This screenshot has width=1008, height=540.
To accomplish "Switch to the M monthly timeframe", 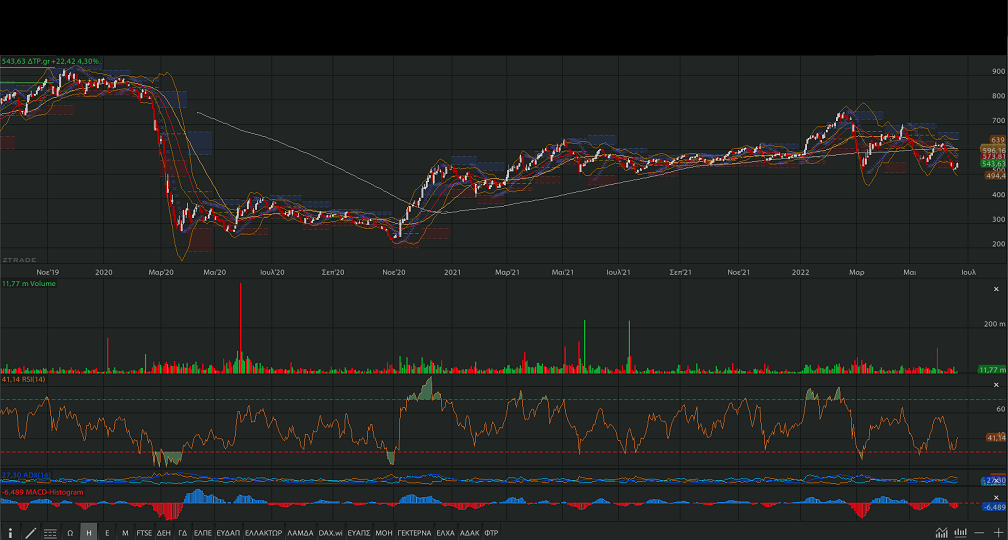I will click(x=125, y=533).
